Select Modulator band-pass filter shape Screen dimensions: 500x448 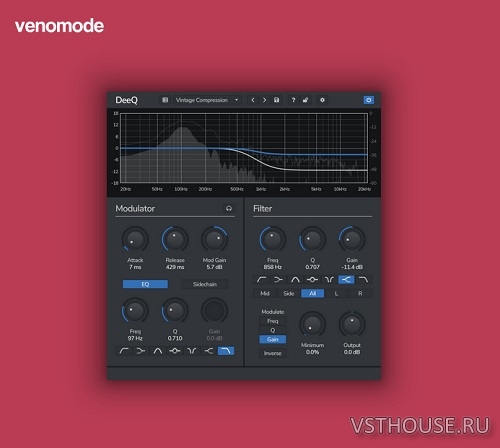tap(175, 351)
